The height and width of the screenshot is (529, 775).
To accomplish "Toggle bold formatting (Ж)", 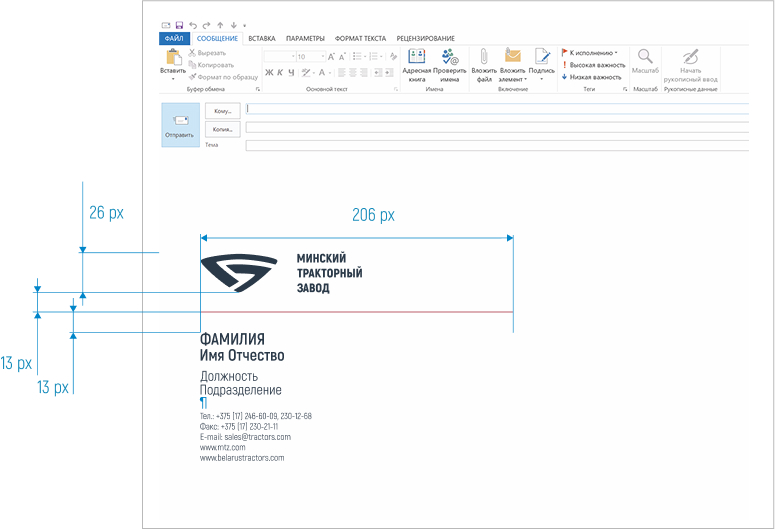I will click(x=268, y=72).
